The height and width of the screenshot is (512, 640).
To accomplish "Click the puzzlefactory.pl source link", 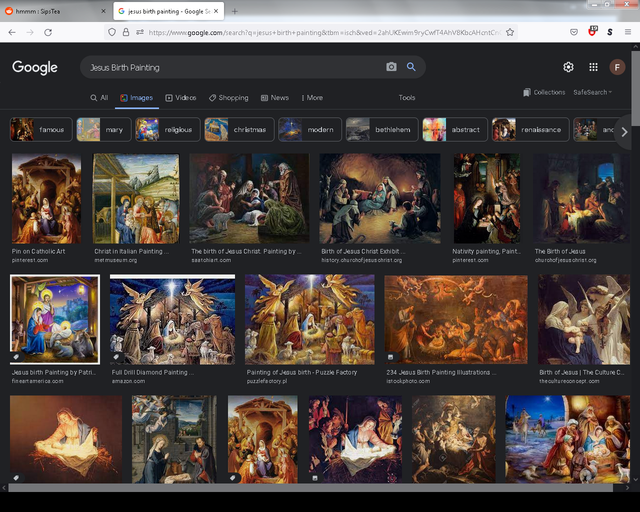I will 267,381.
